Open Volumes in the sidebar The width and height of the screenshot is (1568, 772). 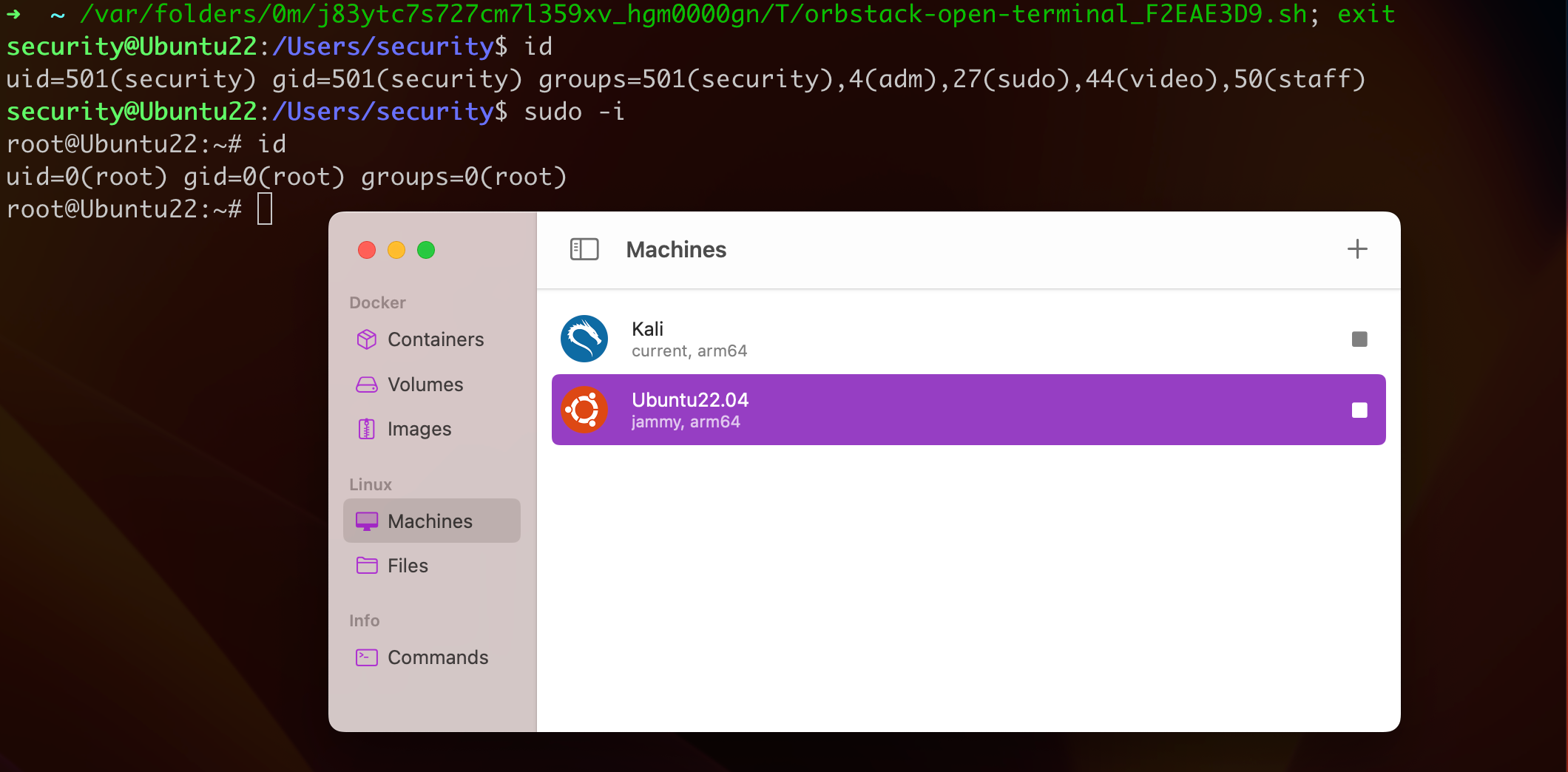(432, 385)
